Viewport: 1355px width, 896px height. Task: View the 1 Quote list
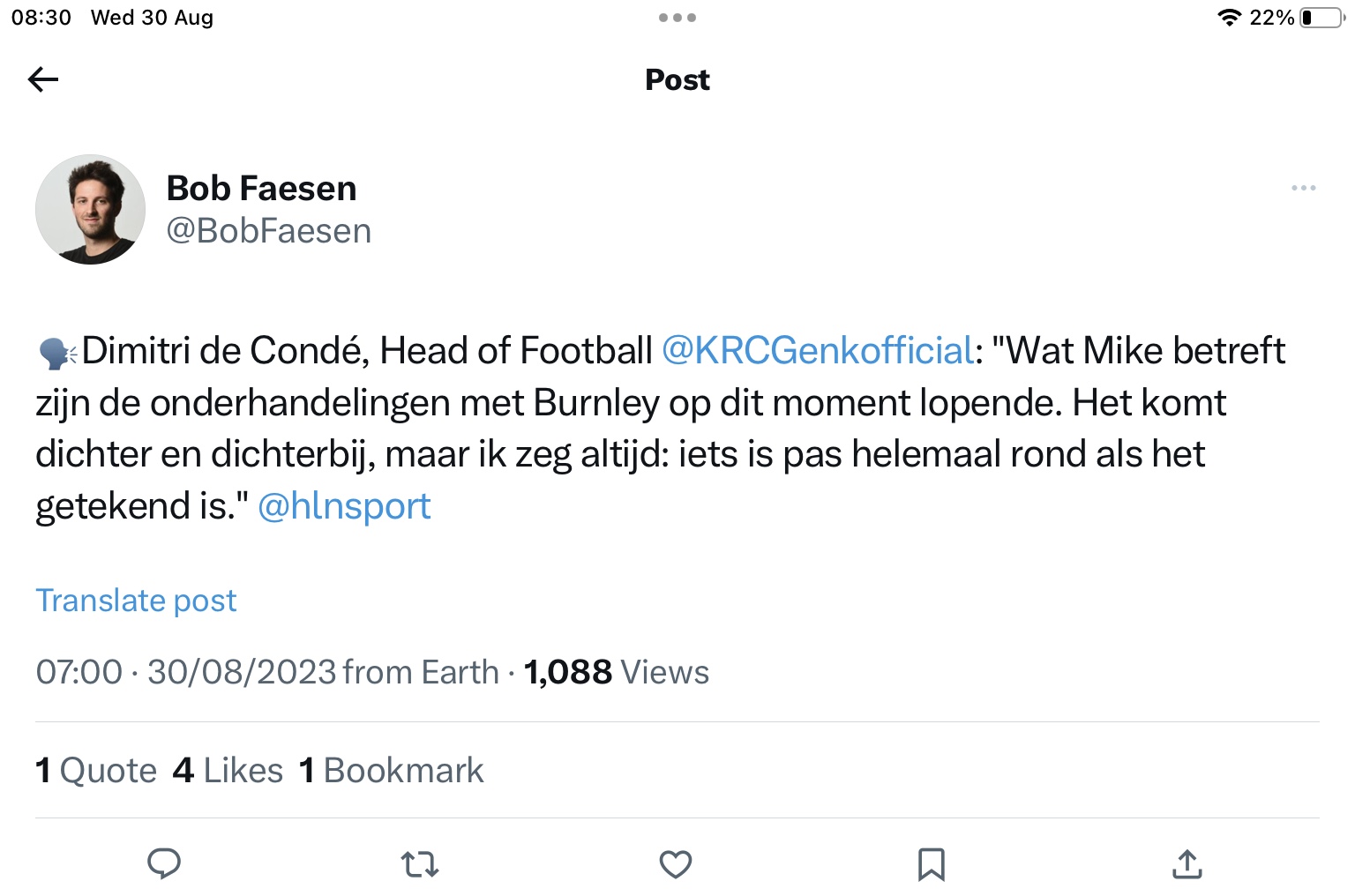coord(95,770)
